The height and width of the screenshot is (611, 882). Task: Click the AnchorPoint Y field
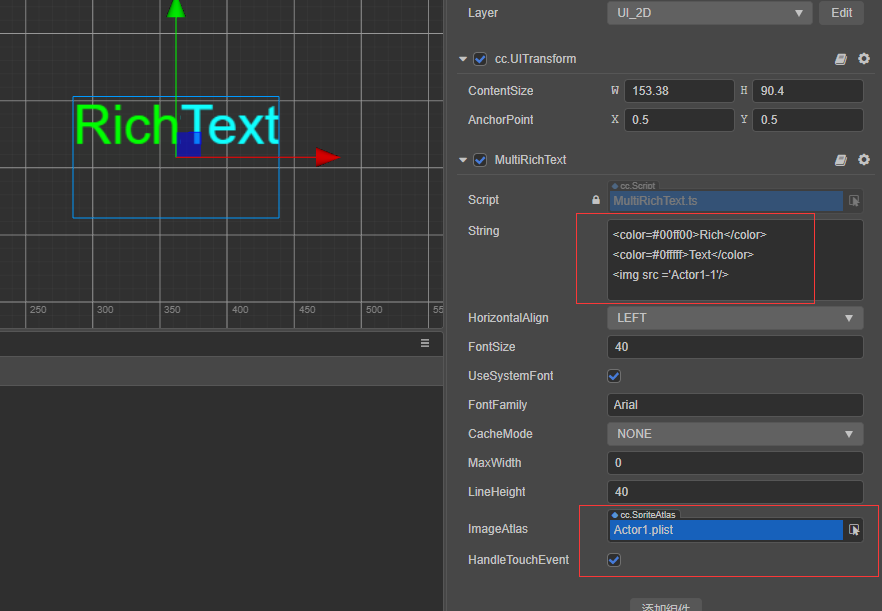(808, 120)
